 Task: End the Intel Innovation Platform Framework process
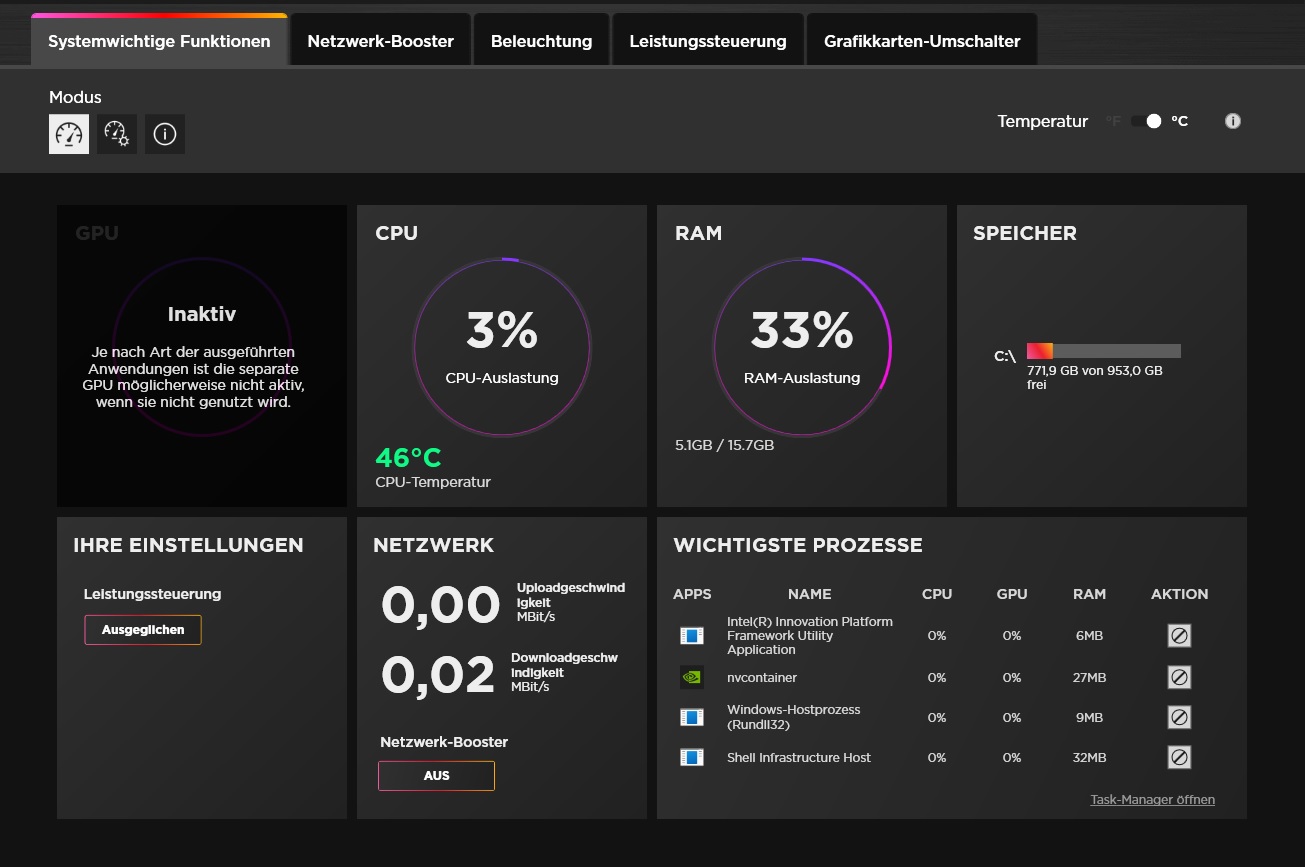(1179, 636)
